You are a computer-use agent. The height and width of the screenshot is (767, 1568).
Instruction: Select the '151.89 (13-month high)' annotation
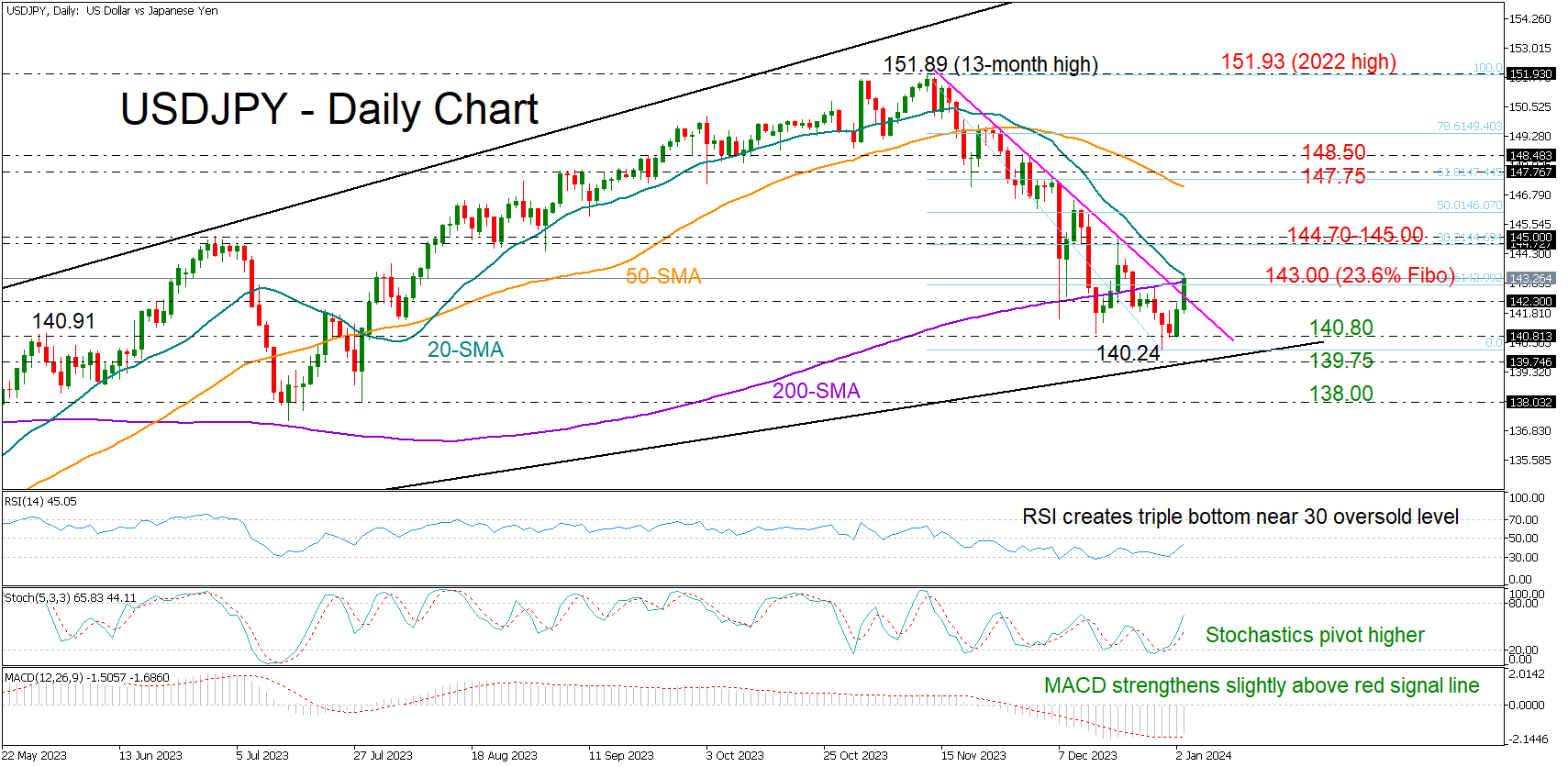tap(990, 64)
